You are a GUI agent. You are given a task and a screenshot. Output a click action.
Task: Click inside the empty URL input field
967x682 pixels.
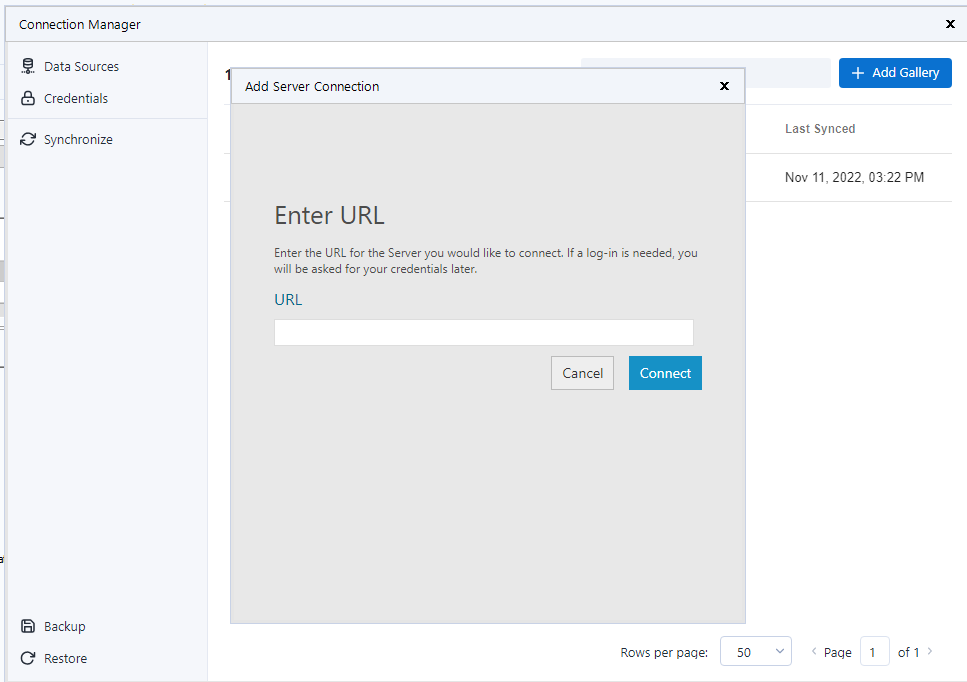tap(483, 332)
